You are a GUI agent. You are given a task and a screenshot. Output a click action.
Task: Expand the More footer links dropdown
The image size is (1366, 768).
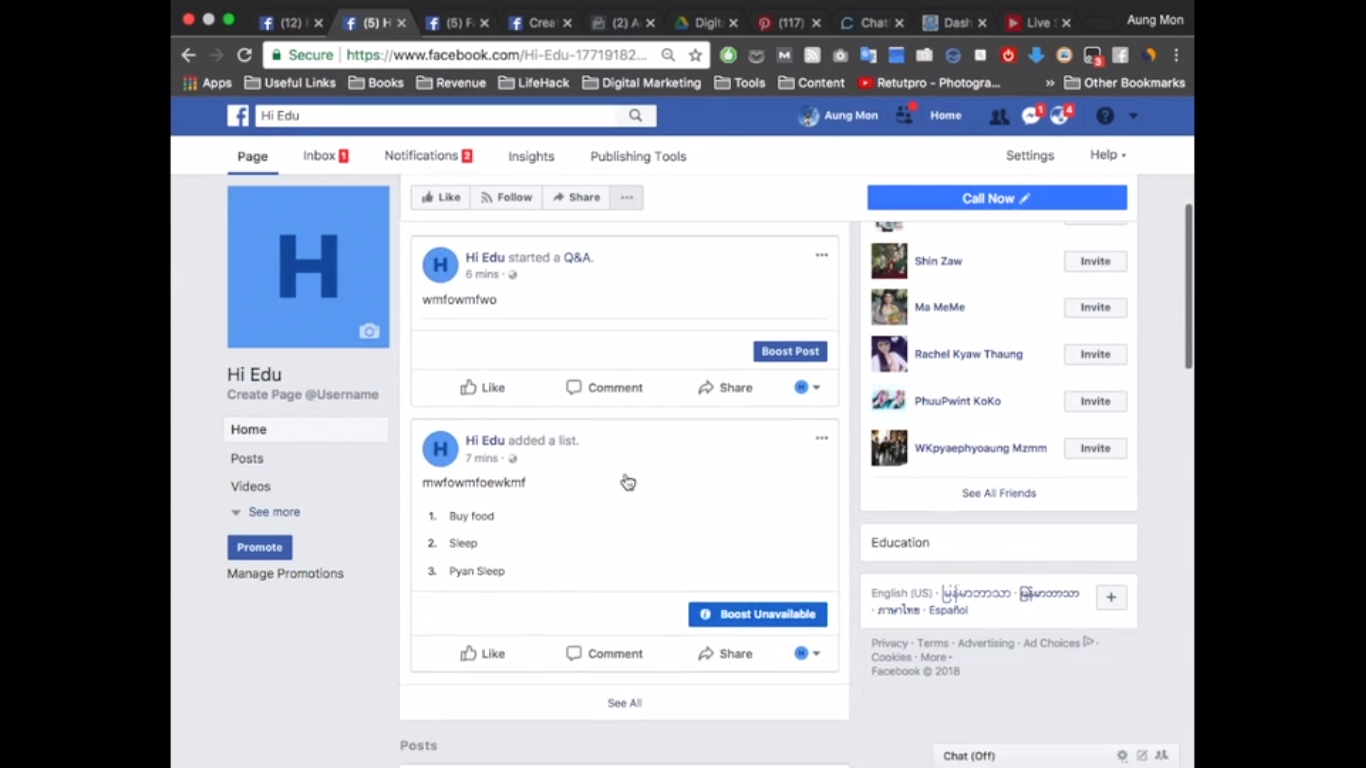click(935, 657)
